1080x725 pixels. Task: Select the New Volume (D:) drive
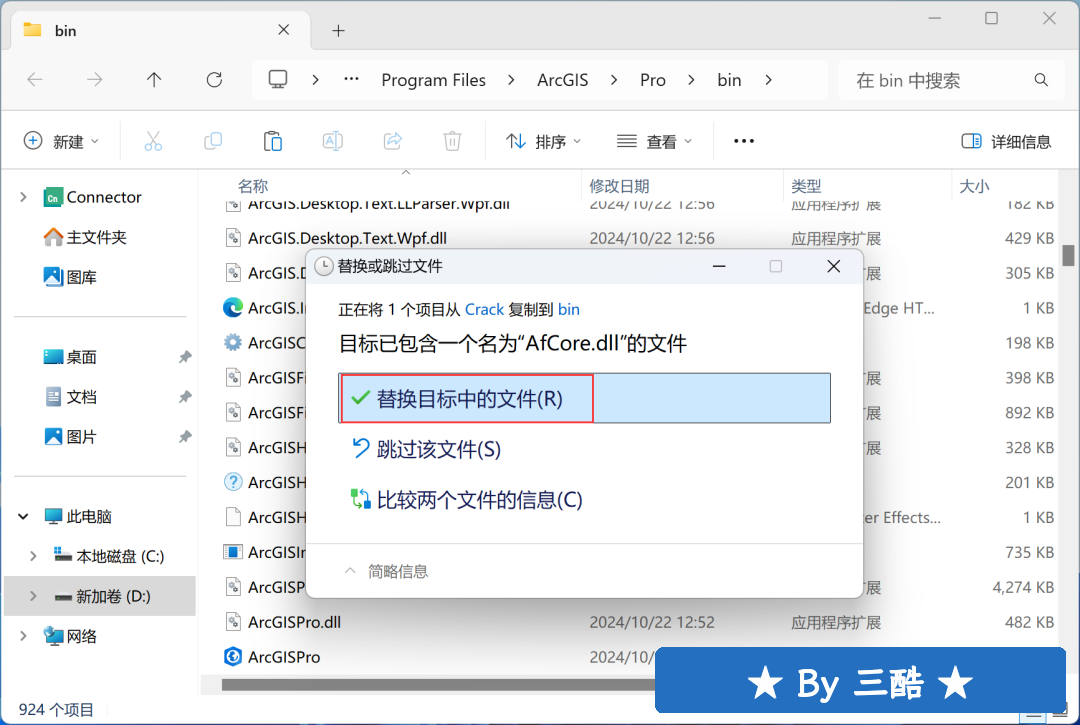pyautogui.click(x=100, y=596)
